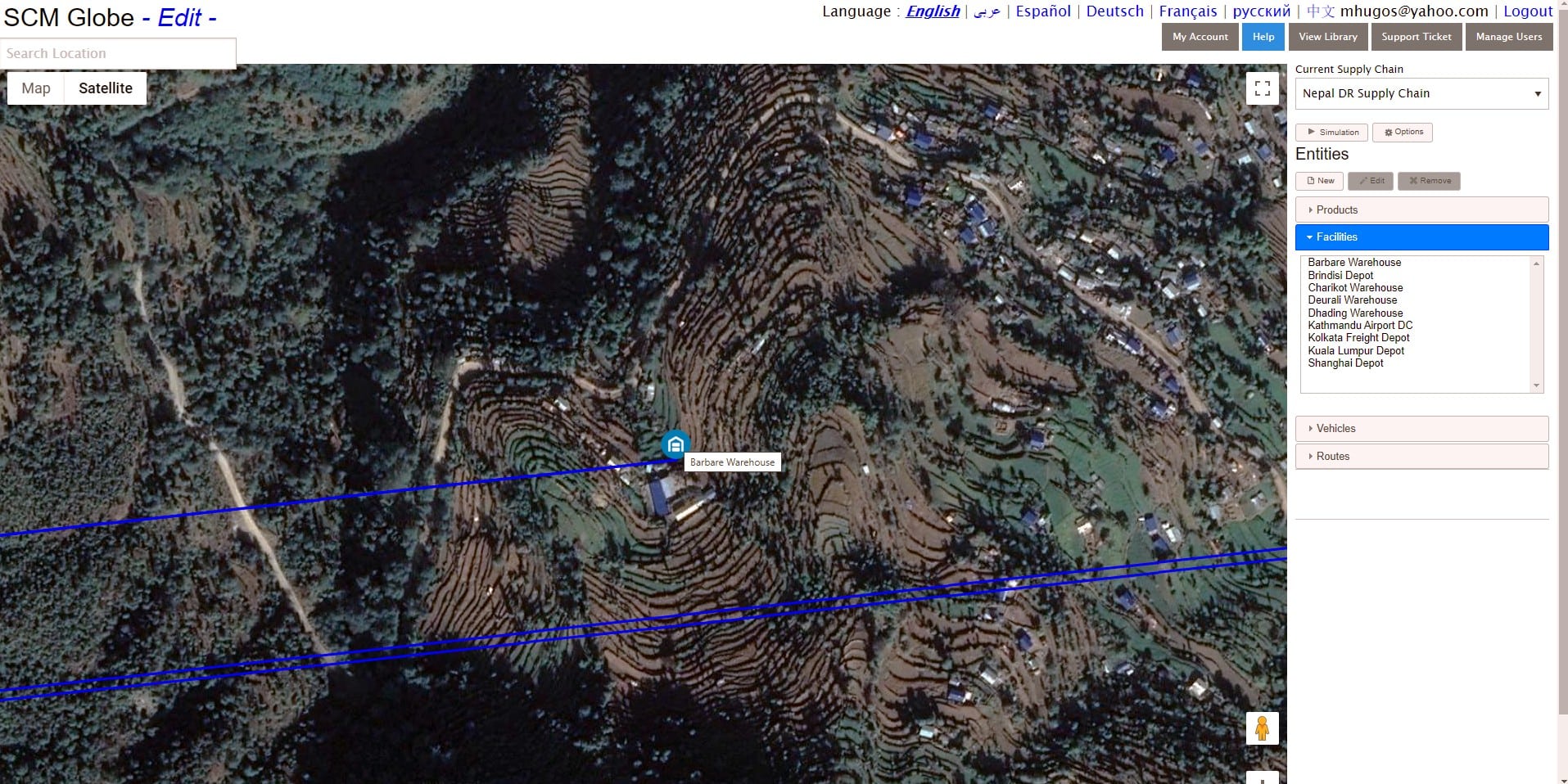Image resolution: width=1568 pixels, height=784 pixels.
Task: Create a New entity
Action: click(x=1319, y=181)
